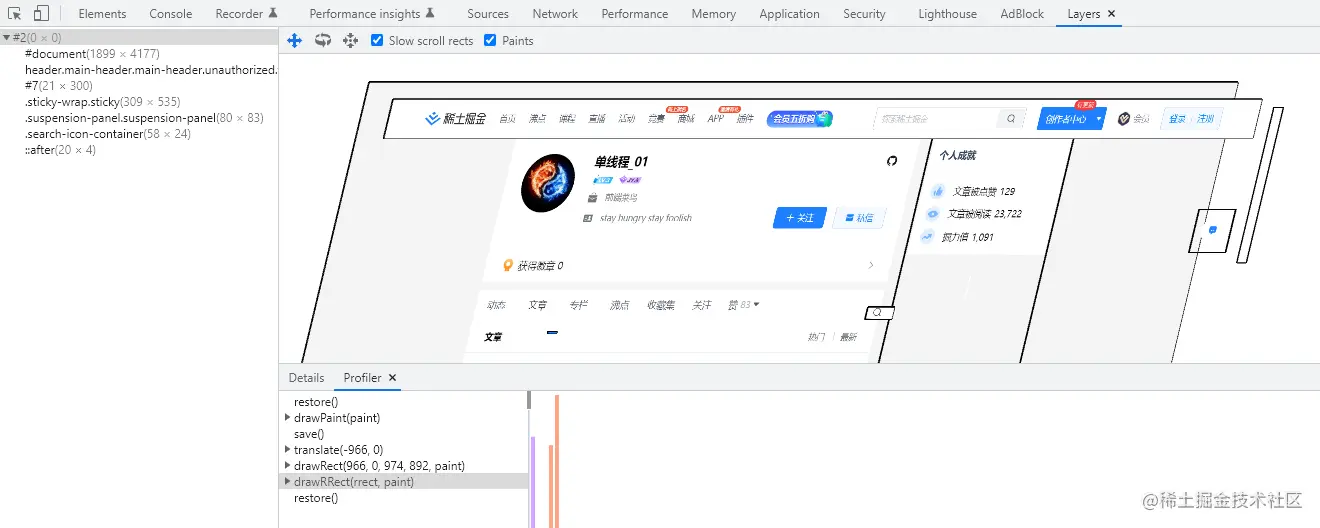1320x528 pixels.
Task: Select the Pan mode tool
Action: 294,40
